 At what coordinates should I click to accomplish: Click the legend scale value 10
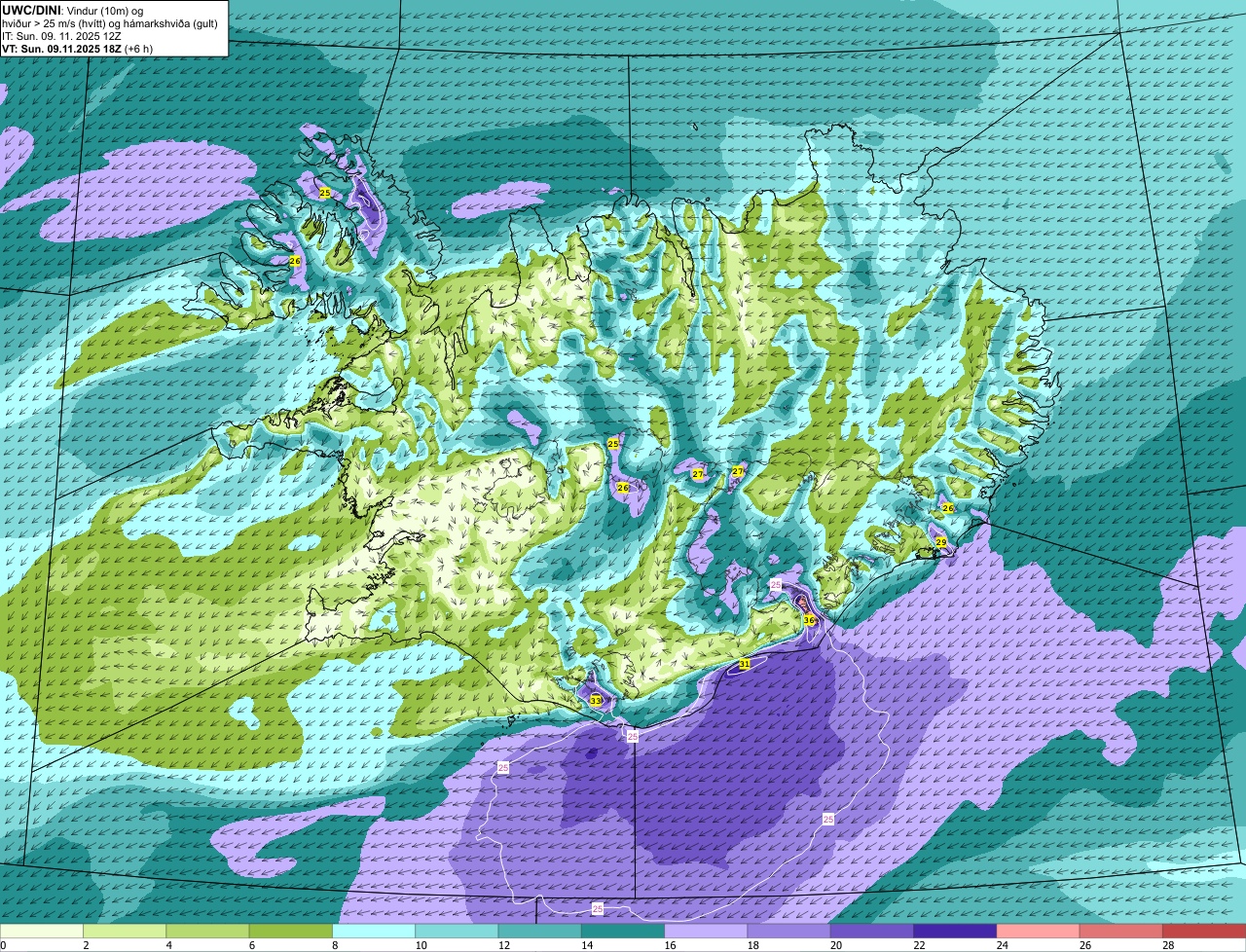[x=421, y=945]
